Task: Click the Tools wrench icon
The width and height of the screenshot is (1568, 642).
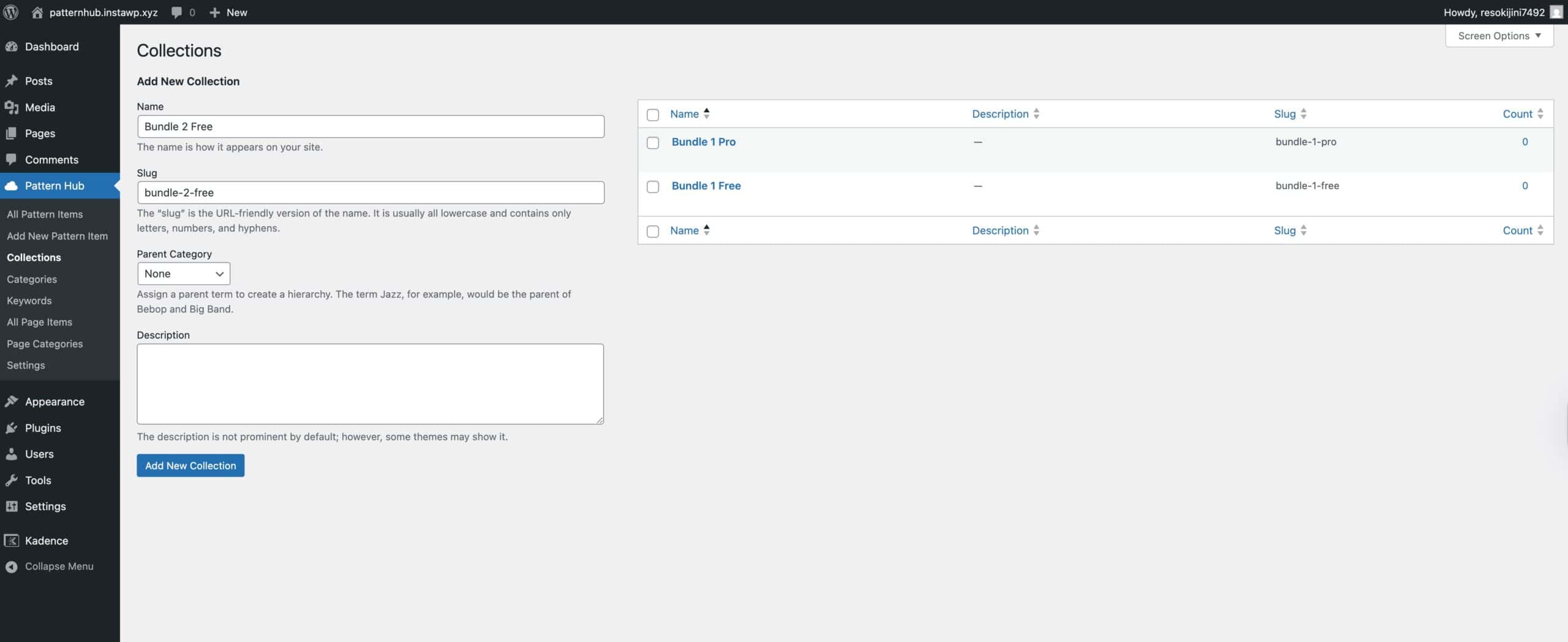Action: pyautogui.click(x=12, y=480)
